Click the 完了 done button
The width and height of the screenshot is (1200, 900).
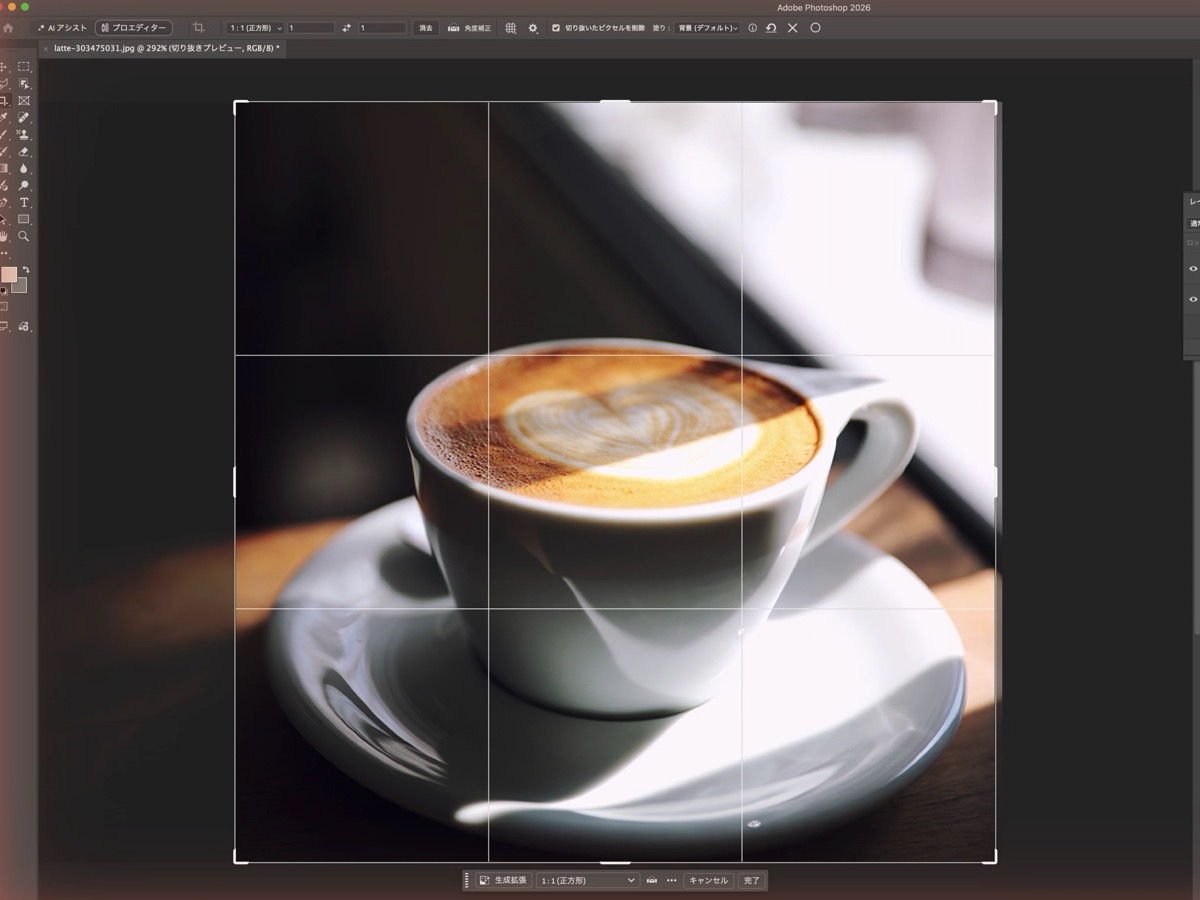click(x=751, y=880)
